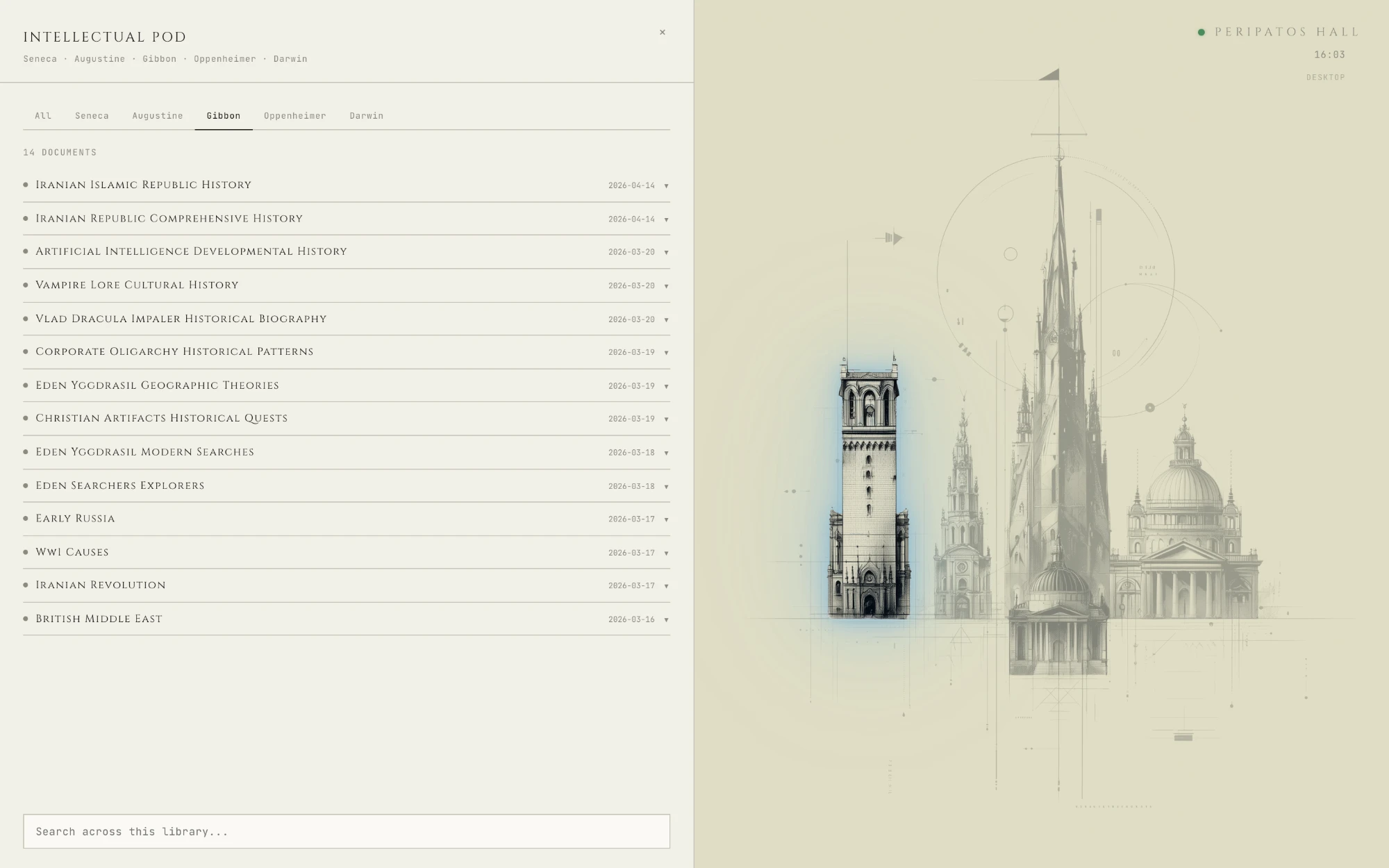Viewport: 1389px width, 868px height.
Task: Select the highlighted blue-glow tower building
Action: click(869, 486)
